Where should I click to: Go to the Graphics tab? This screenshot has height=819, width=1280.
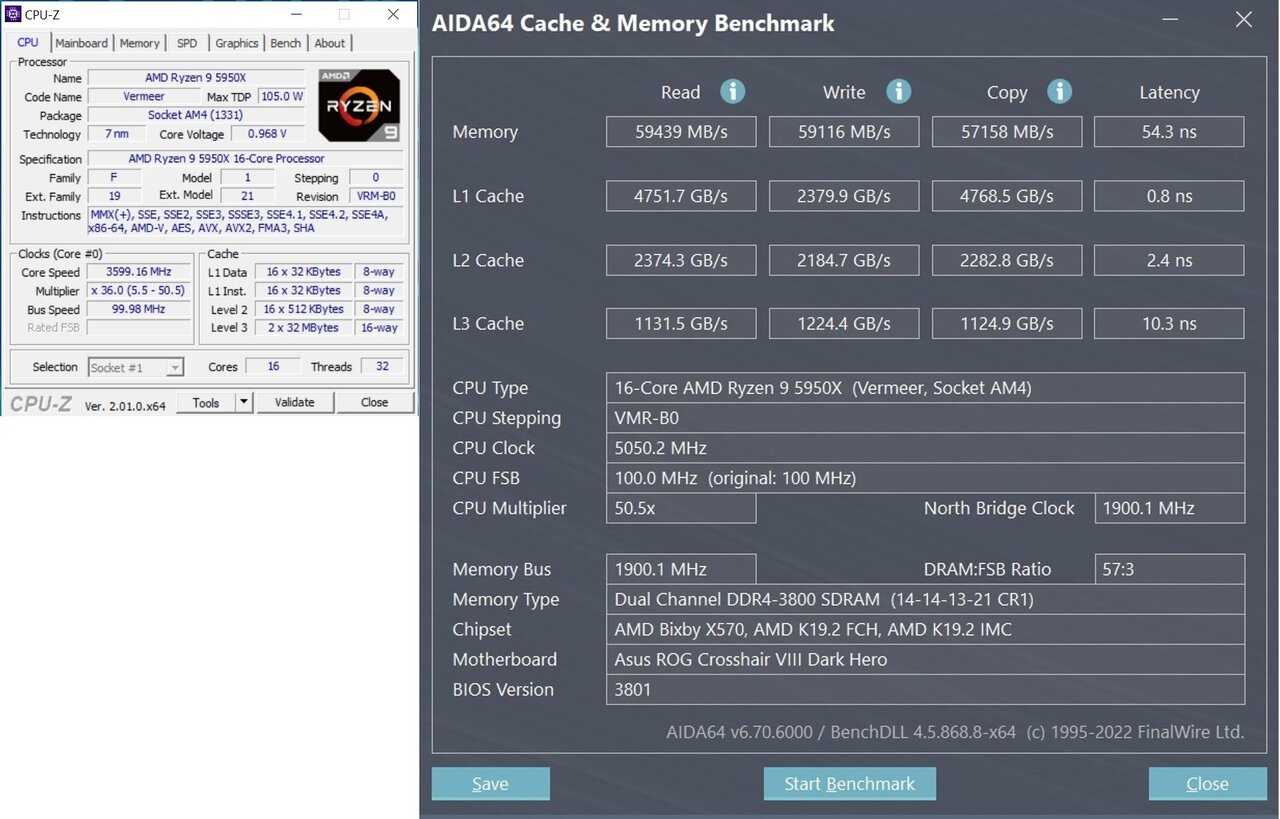coord(237,43)
